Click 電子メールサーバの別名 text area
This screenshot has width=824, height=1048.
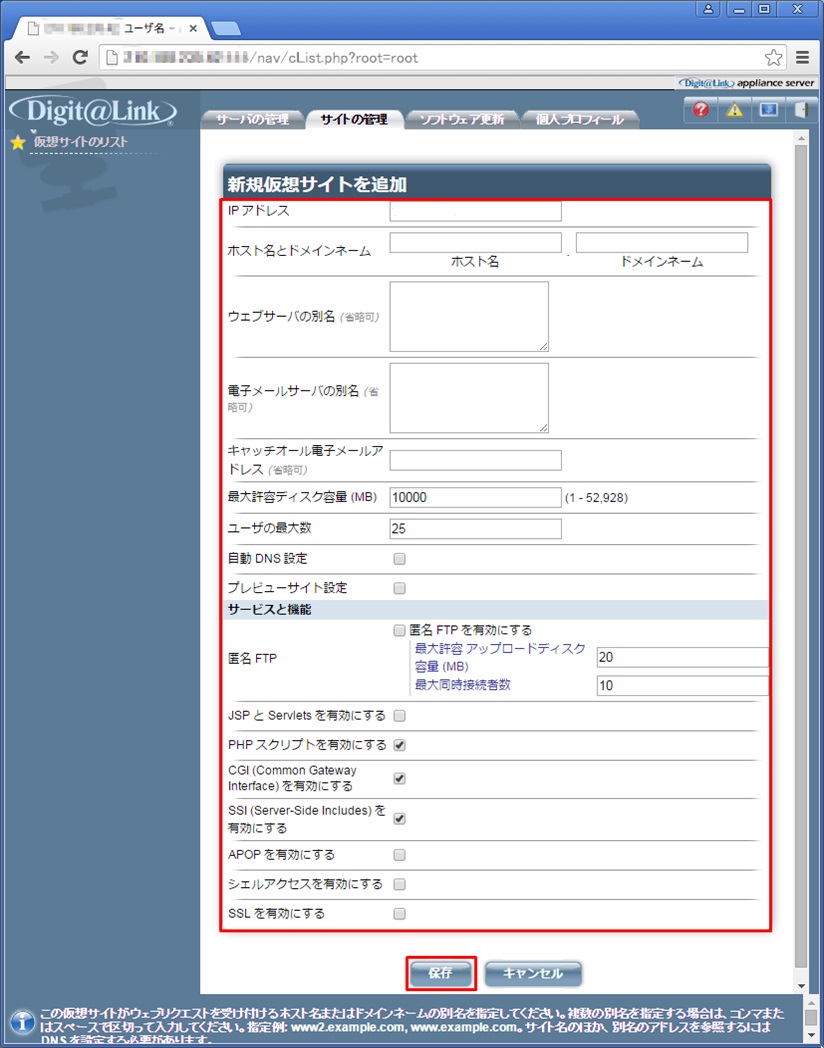[x=469, y=398]
